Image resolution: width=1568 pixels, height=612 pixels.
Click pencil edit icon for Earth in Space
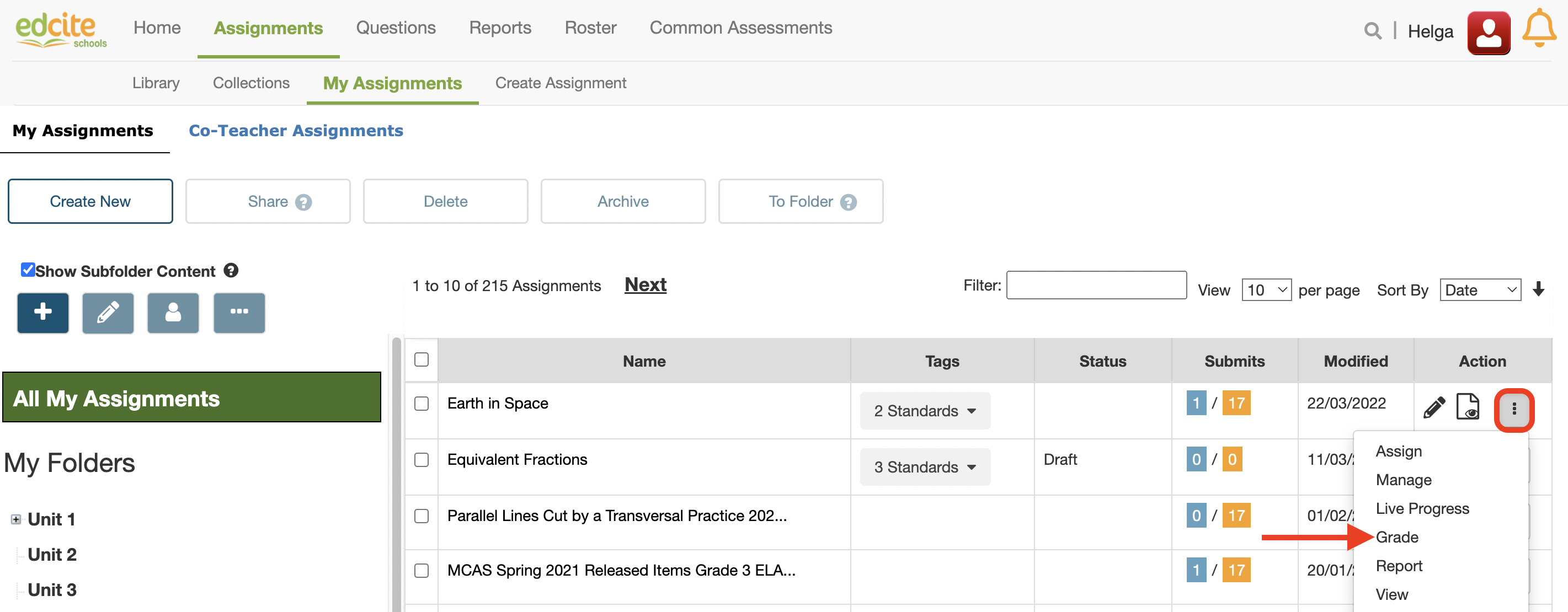(1433, 407)
